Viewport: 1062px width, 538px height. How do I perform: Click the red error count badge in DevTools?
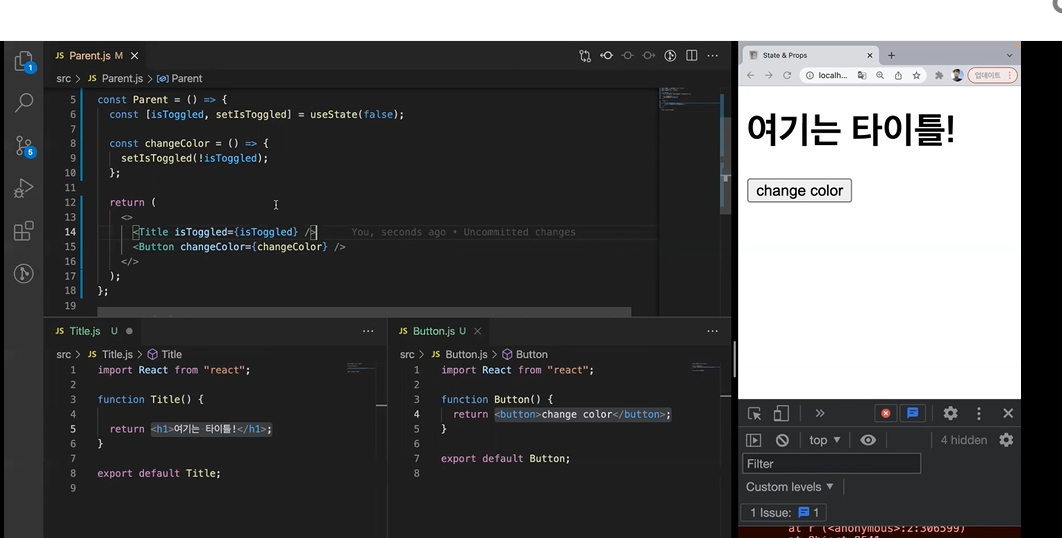point(885,413)
